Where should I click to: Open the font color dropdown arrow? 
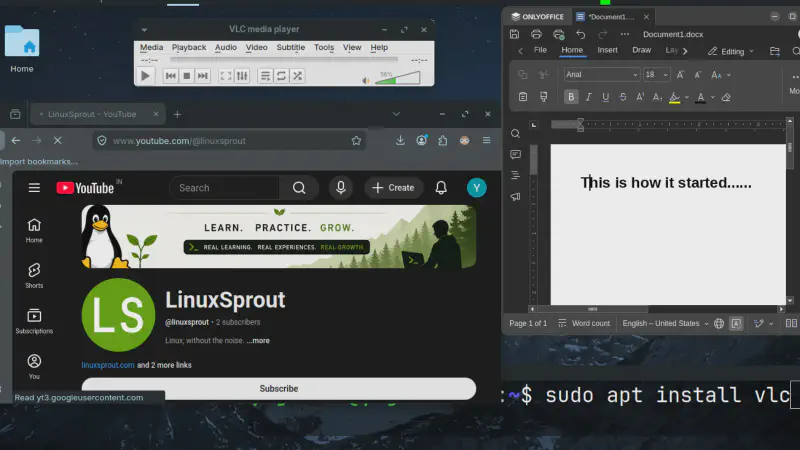coord(713,97)
